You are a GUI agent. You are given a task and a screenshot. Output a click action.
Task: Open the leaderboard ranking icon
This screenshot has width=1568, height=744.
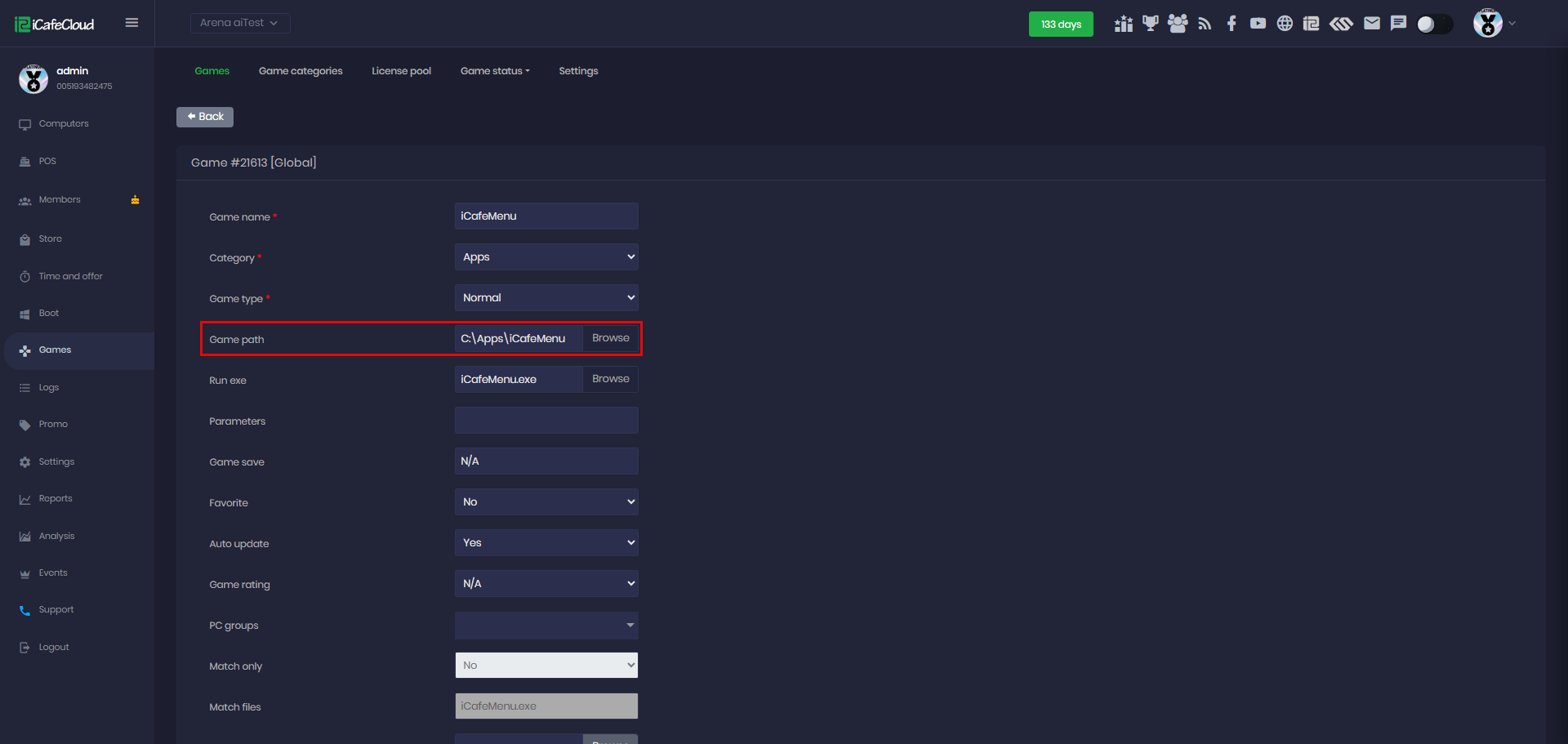[1124, 24]
